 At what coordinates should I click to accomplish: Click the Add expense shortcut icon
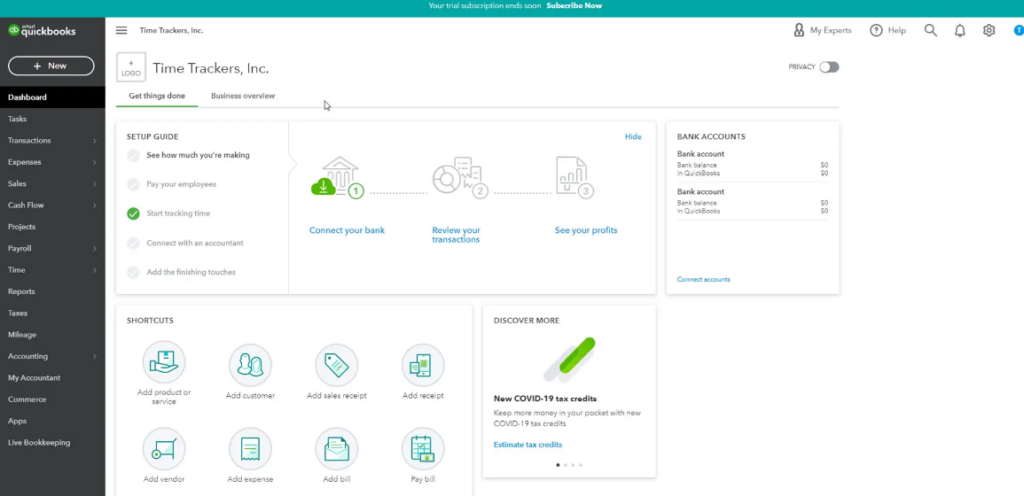click(x=250, y=448)
